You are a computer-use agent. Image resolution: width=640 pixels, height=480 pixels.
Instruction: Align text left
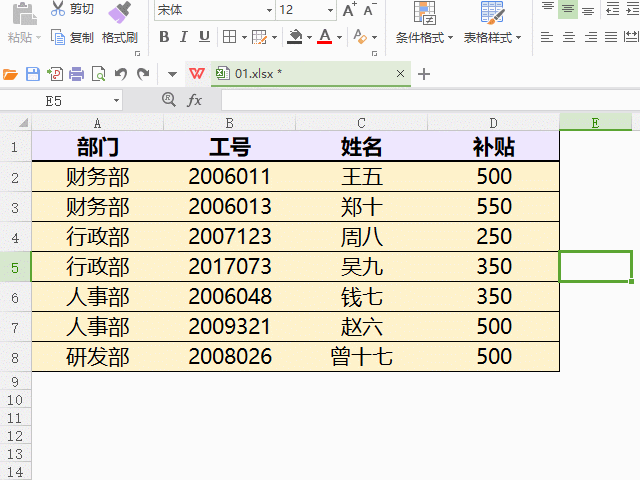547,37
